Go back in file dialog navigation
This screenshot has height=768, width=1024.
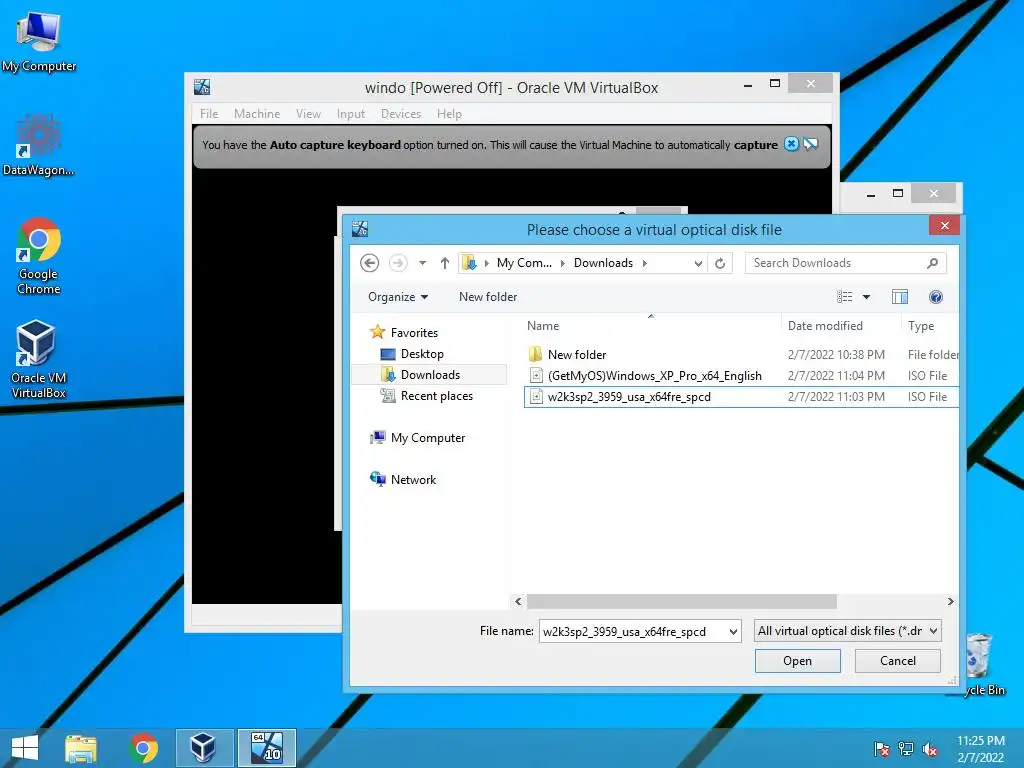pyautogui.click(x=370, y=263)
